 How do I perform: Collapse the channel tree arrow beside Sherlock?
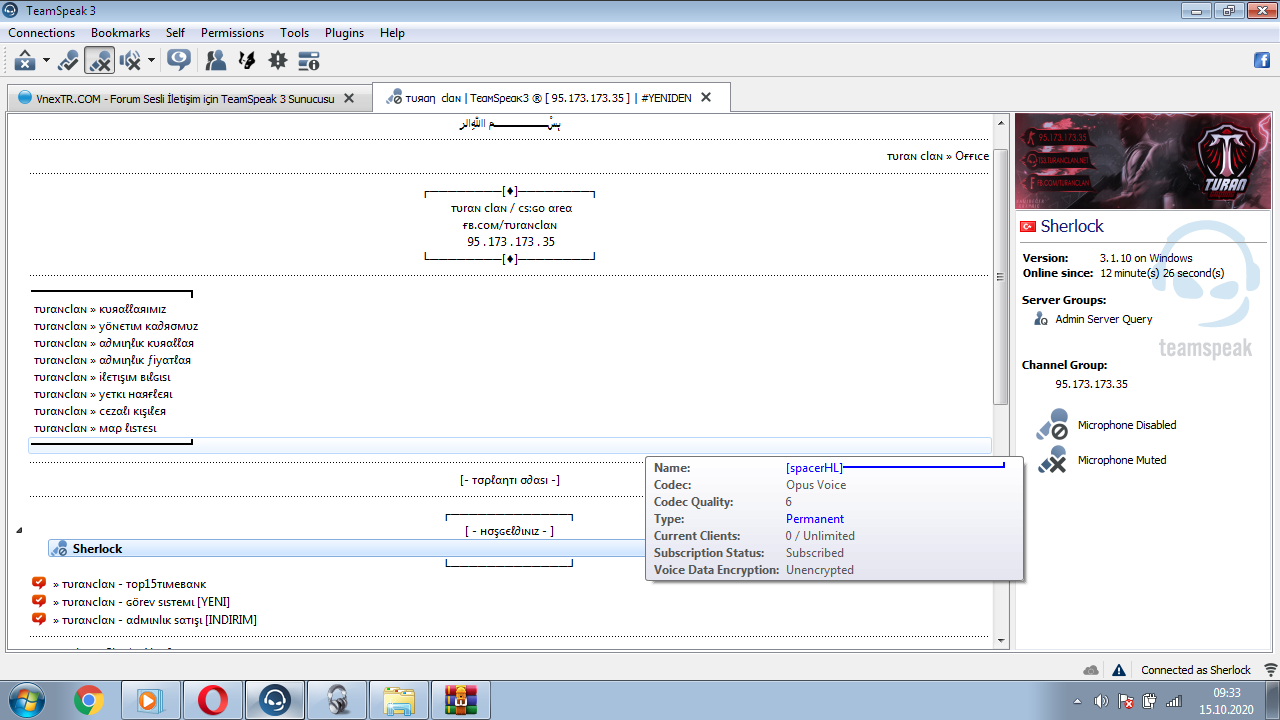pyautogui.click(x=20, y=531)
